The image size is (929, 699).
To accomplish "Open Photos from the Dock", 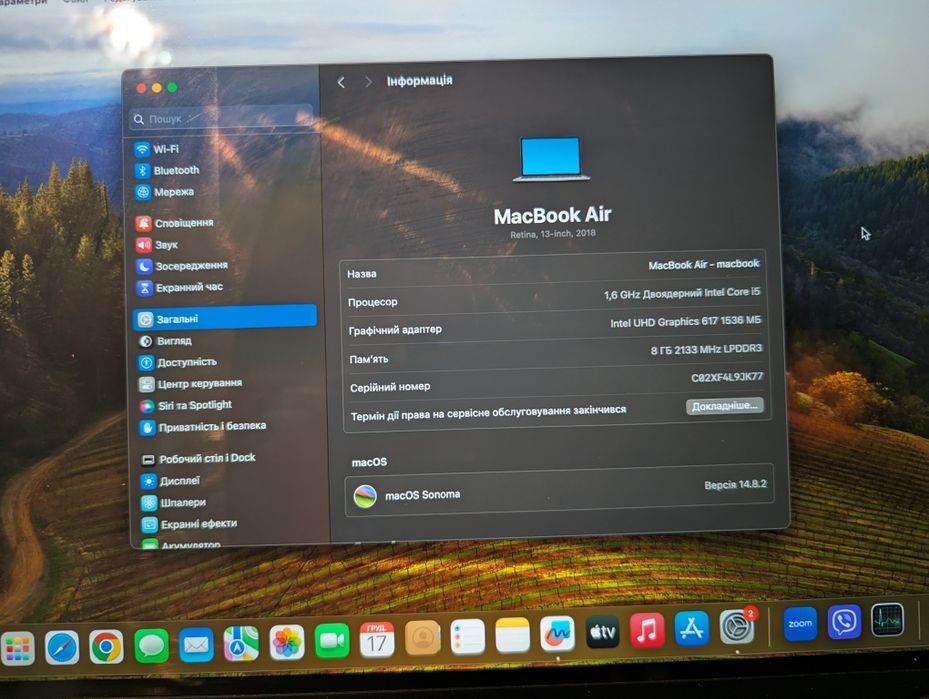I will pyautogui.click(x=287, y=642).
